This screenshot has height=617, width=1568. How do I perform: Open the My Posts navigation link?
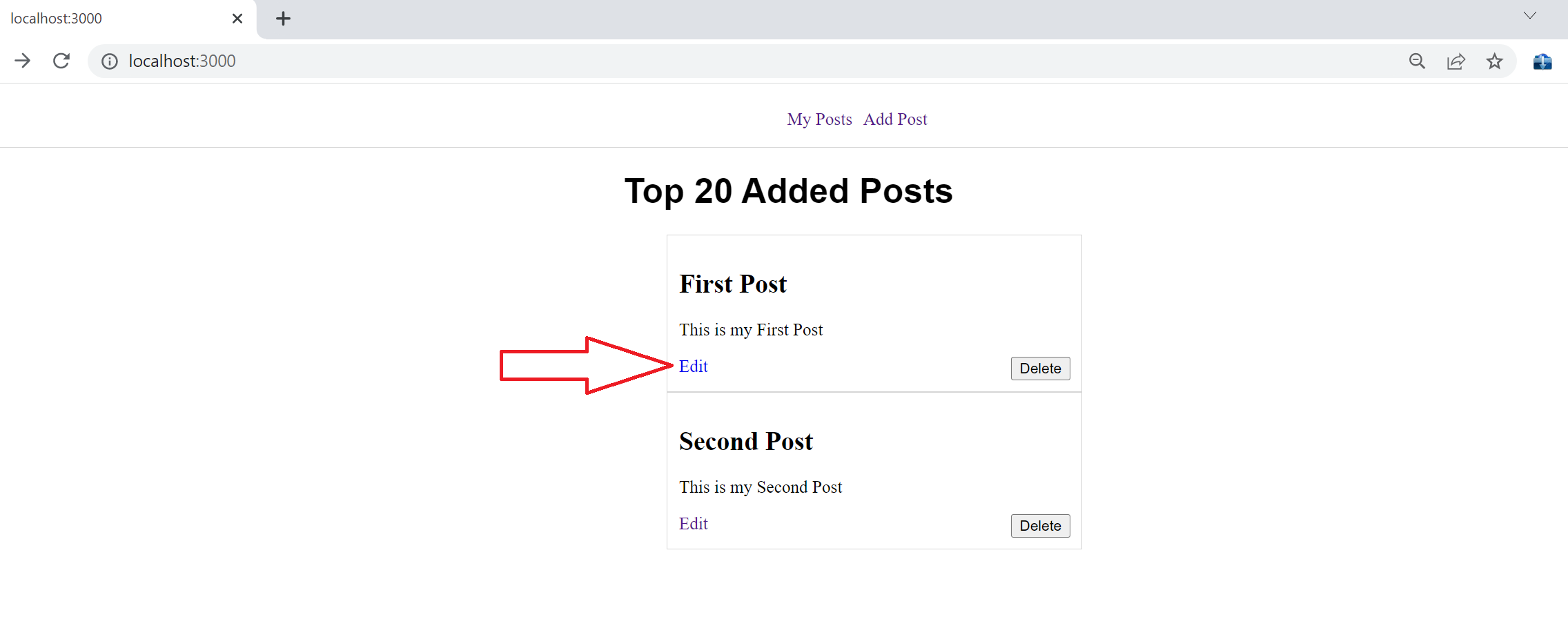point(819,119)
